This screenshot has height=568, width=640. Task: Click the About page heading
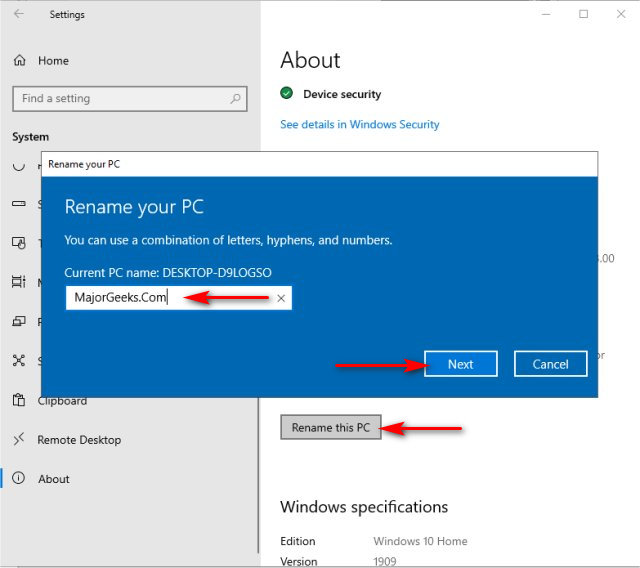(x=310, y=60)
